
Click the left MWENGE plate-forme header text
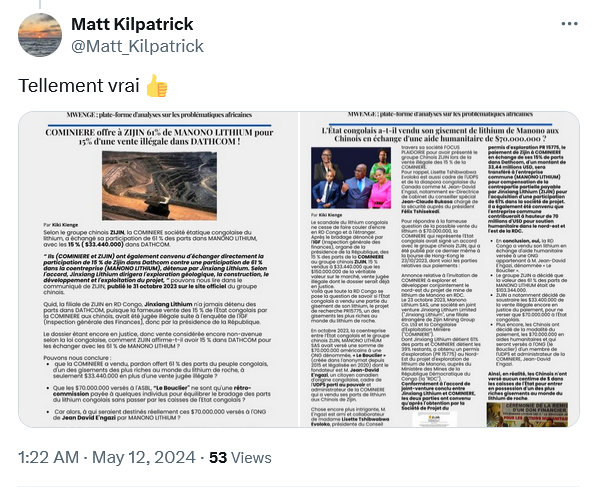pos(159,114)
